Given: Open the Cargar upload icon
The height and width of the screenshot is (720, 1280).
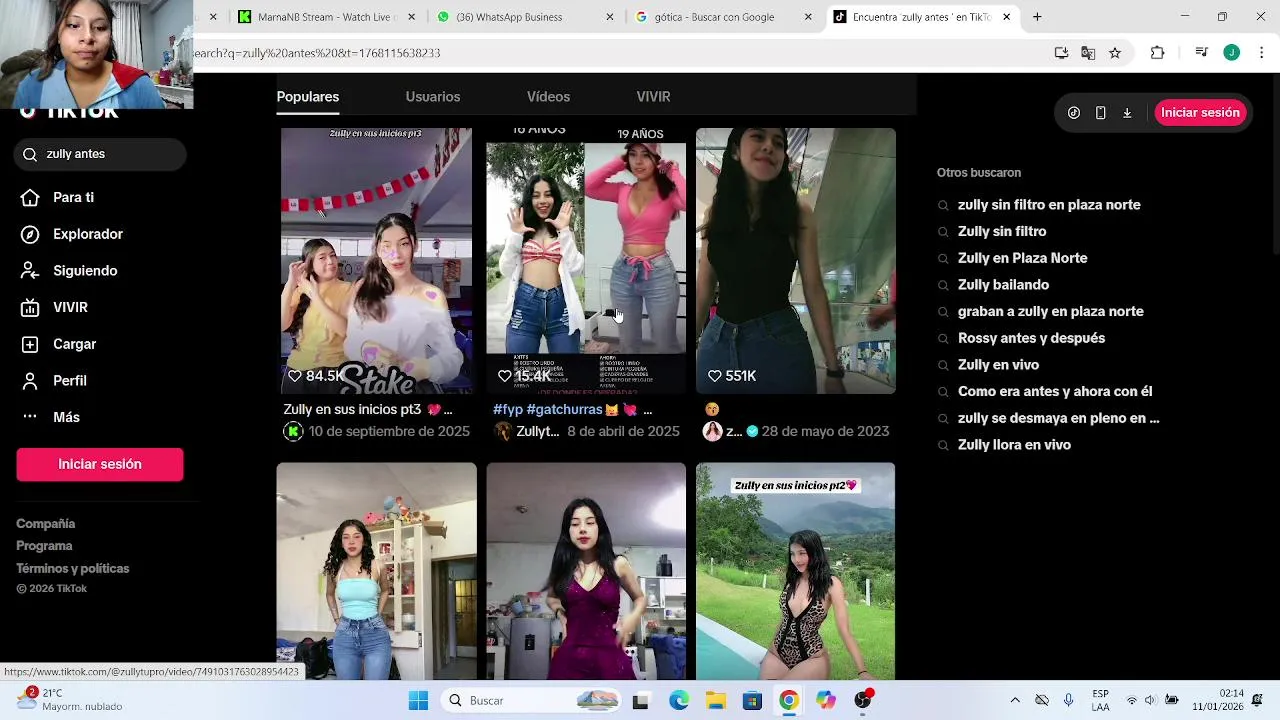Looking at the screenshot, I should coord(30,344).
